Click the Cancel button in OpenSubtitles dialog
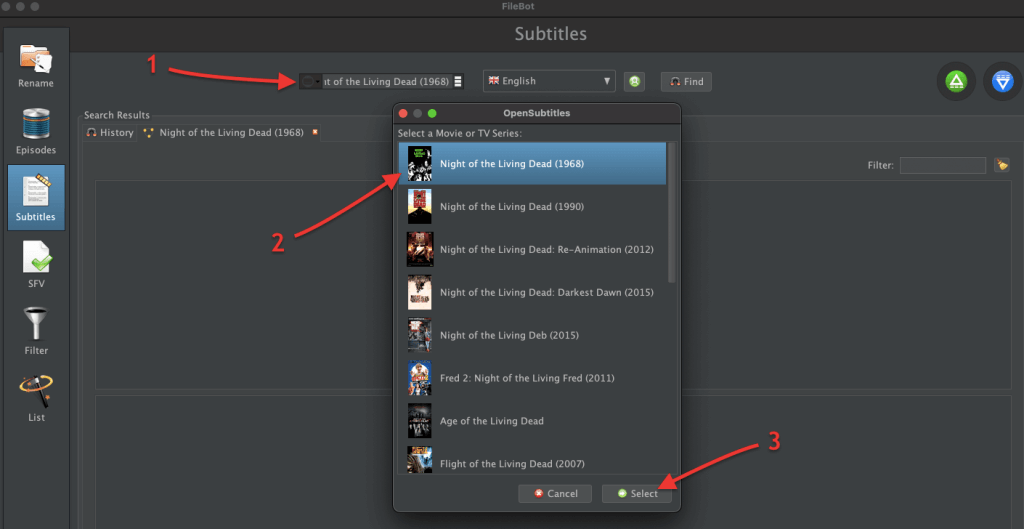 [x=555, y=494]
